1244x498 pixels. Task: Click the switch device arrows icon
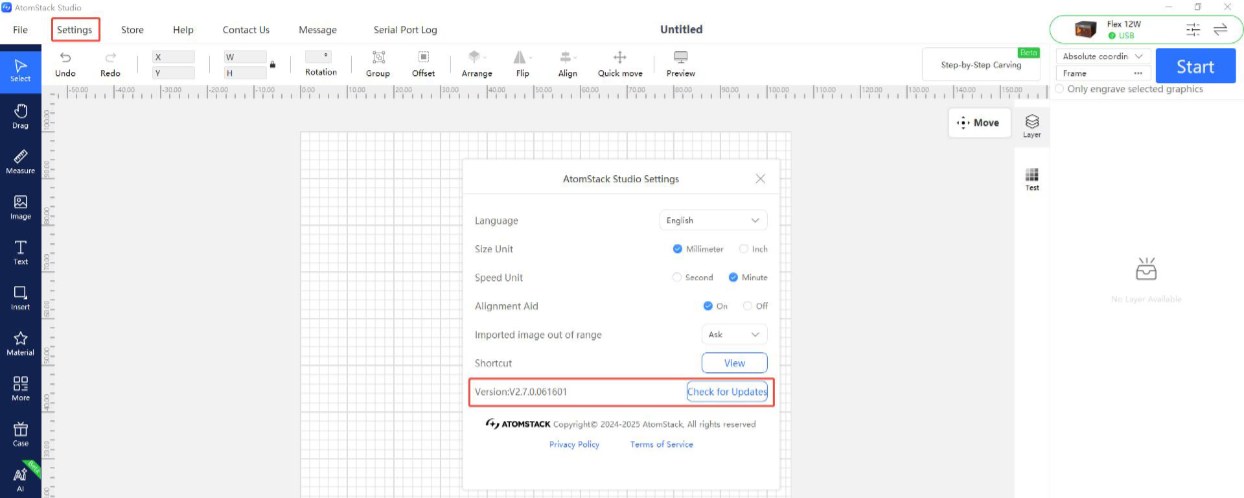1220,30
